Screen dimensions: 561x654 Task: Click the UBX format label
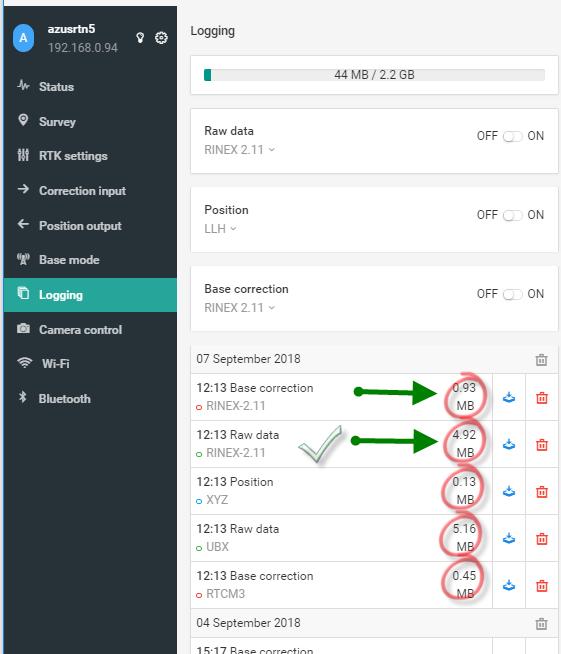tap(217, 547)
